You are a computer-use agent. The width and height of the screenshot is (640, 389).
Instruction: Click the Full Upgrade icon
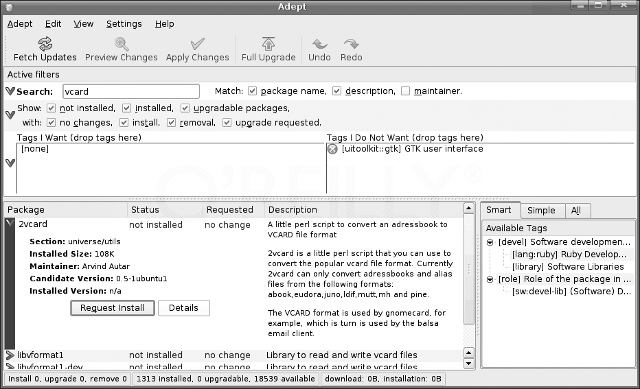268,44
